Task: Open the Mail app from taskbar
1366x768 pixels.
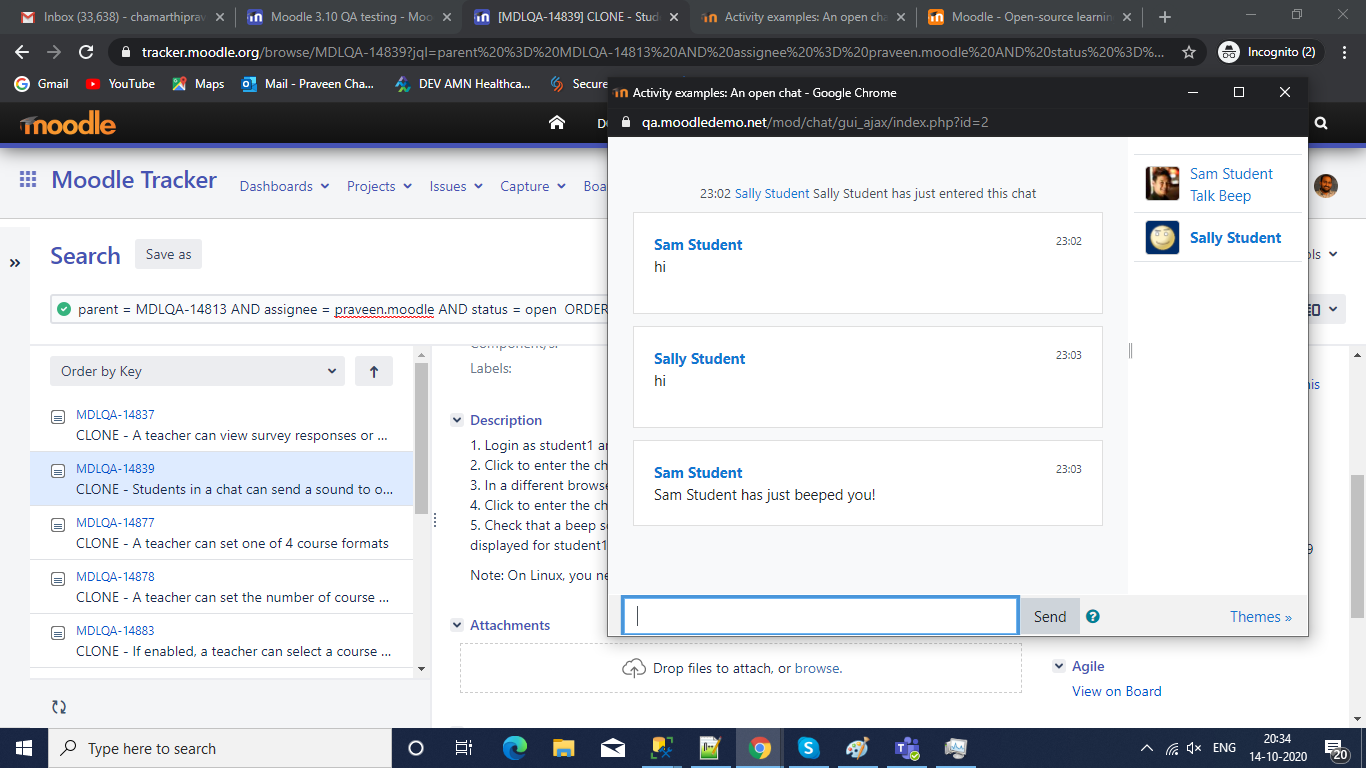Action: 612,748
